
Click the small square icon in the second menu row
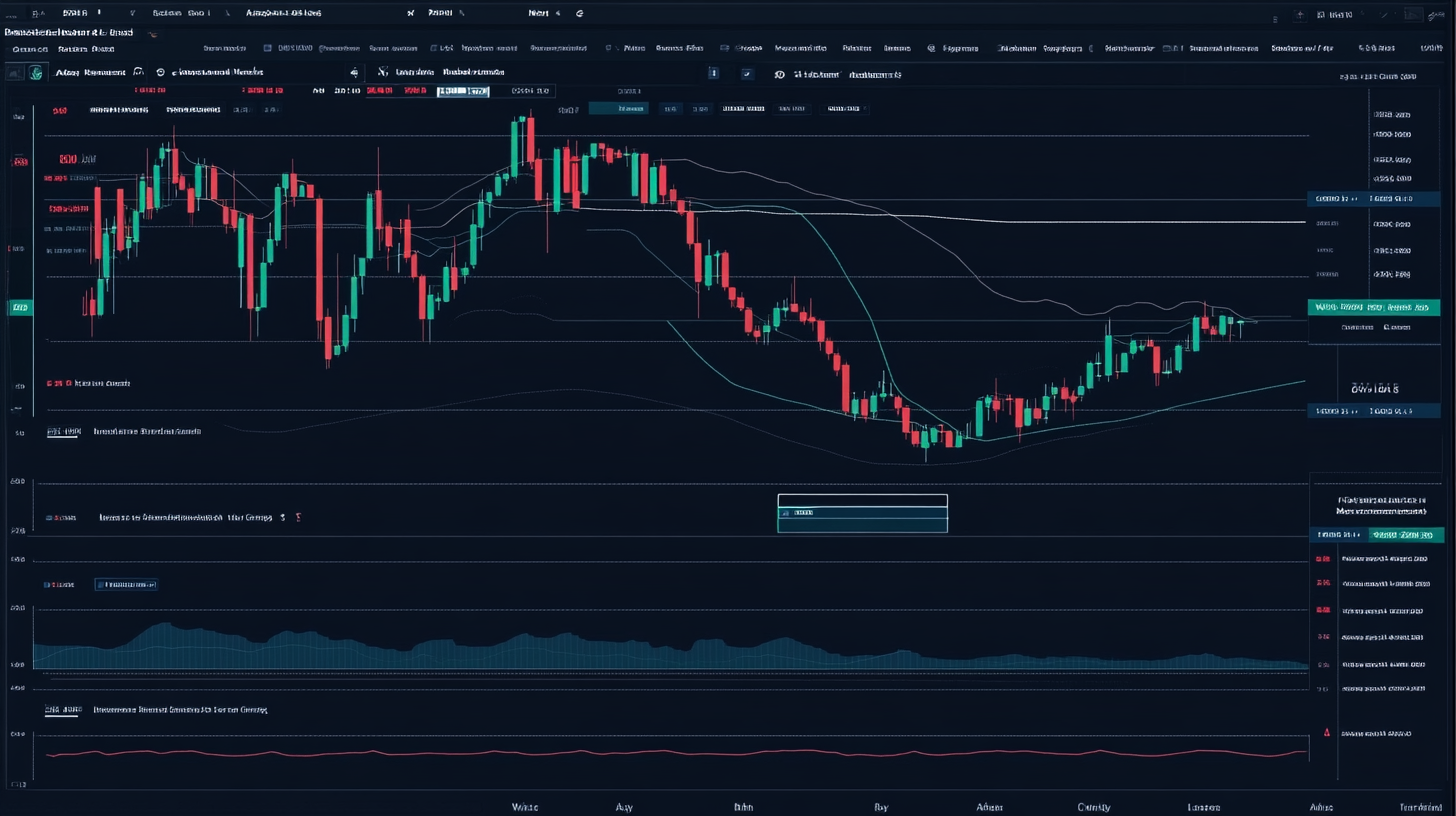268,48
